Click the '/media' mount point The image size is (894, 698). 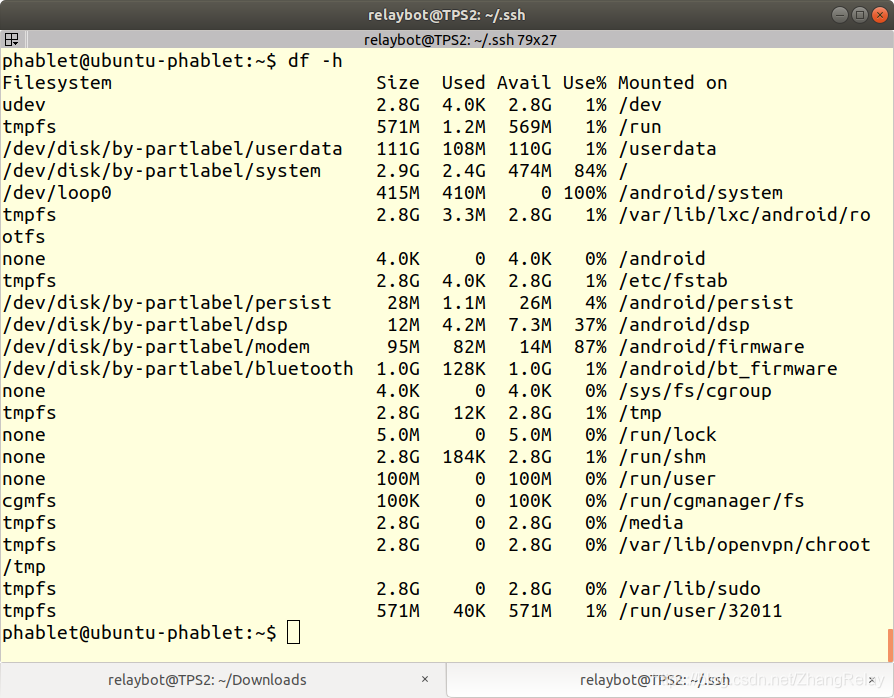[651, 523]
